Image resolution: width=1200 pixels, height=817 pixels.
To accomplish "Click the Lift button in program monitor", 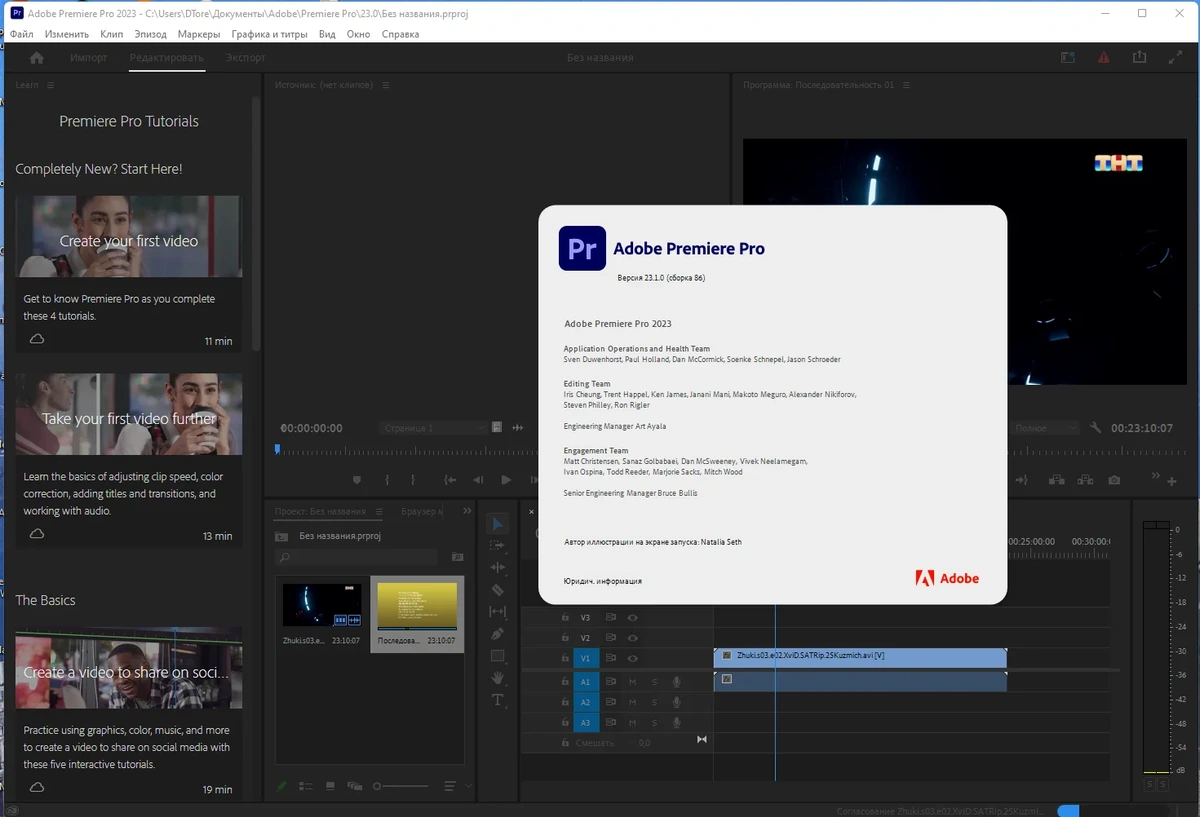I will (1056, 481).
